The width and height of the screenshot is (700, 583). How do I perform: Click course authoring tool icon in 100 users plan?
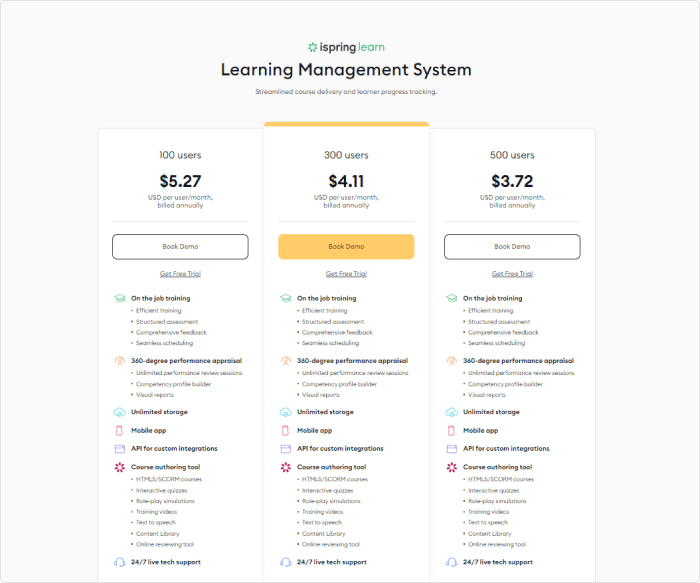click(120, 467)
